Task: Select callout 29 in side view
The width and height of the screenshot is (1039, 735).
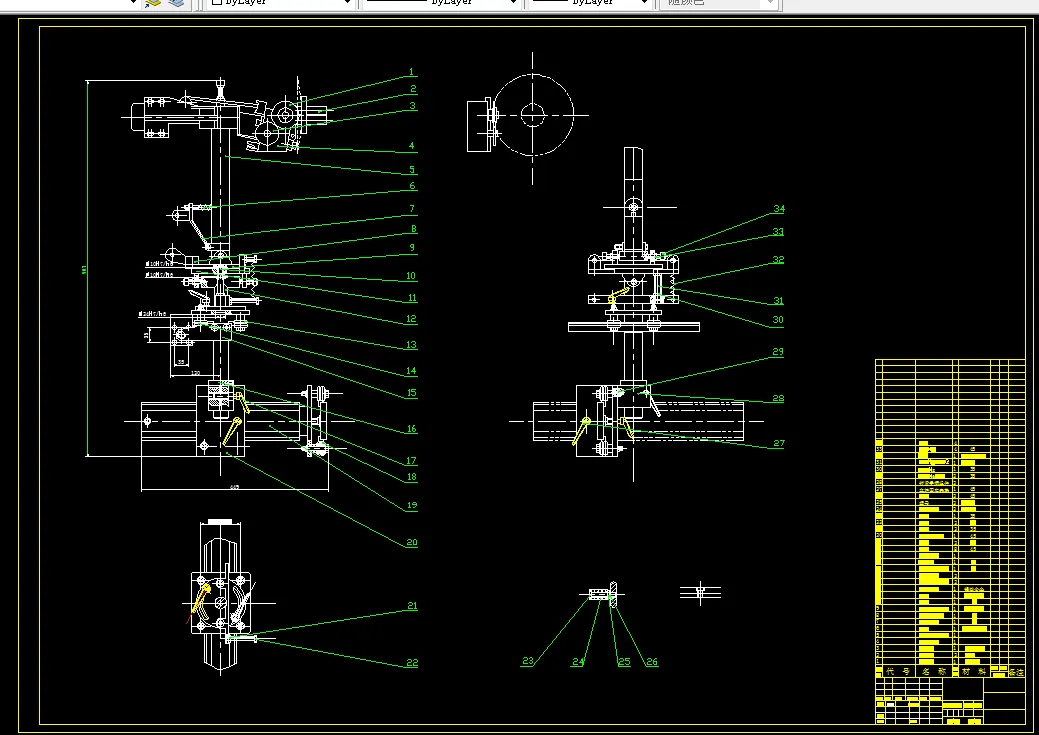Action: point(778,352)
